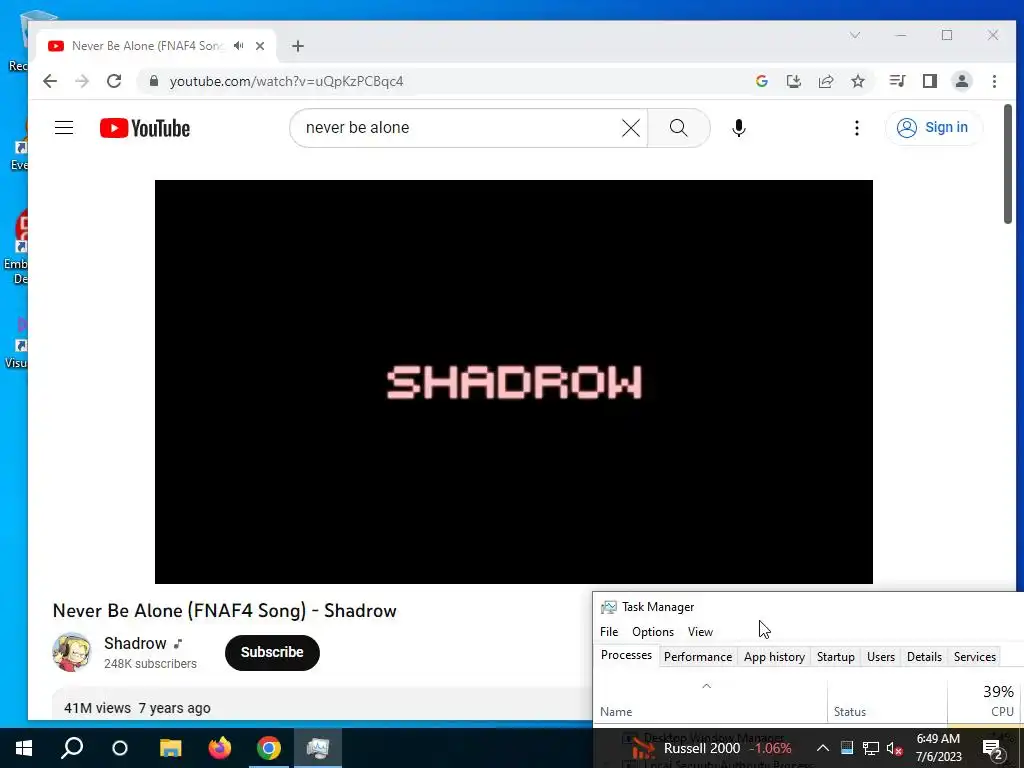1024x768 pixels.
Task: Click the volume muted tray icon
Action: [894, 748]
